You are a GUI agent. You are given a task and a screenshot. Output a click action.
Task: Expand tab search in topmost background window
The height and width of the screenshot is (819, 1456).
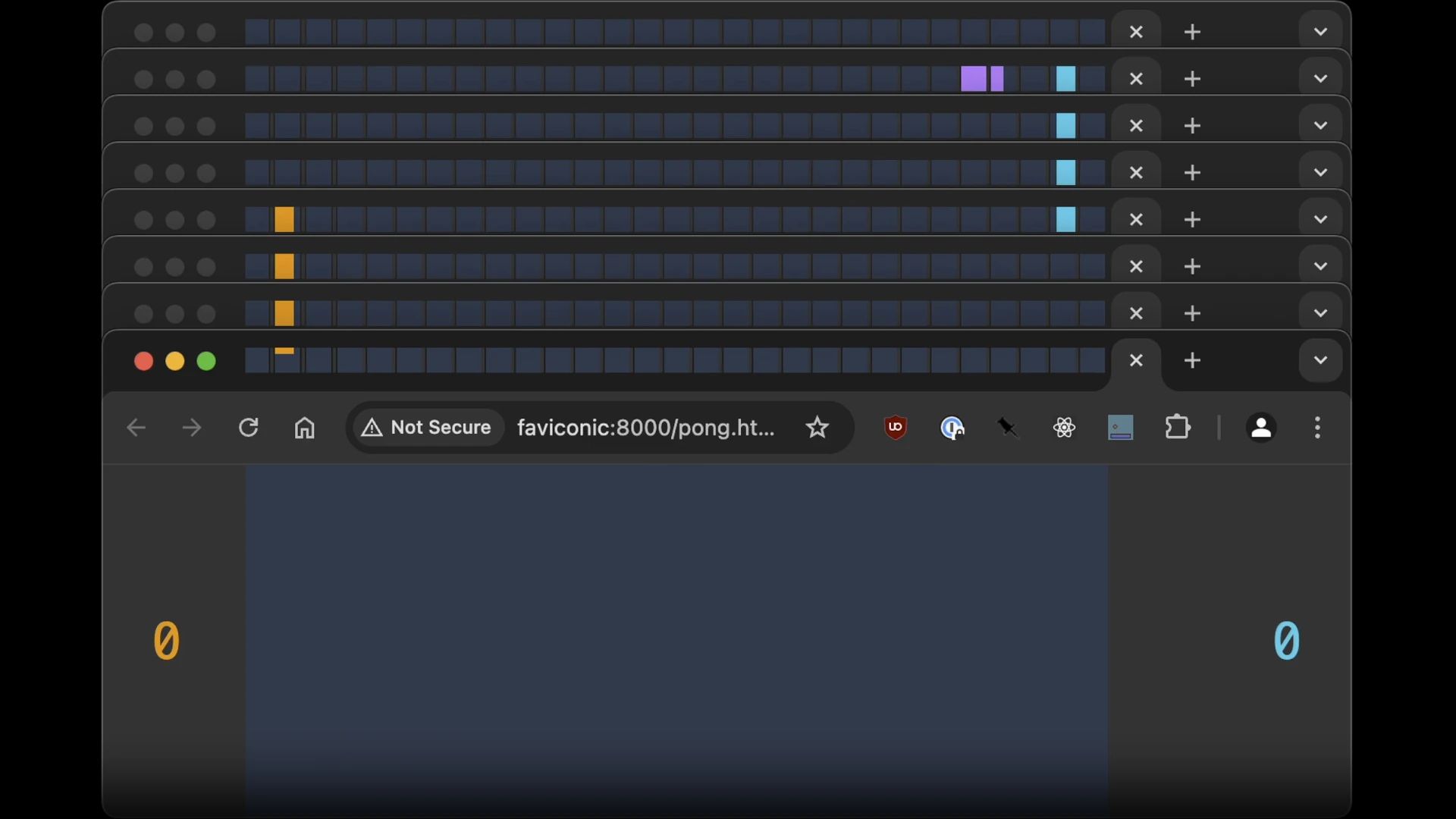[x=1320, y=32]
